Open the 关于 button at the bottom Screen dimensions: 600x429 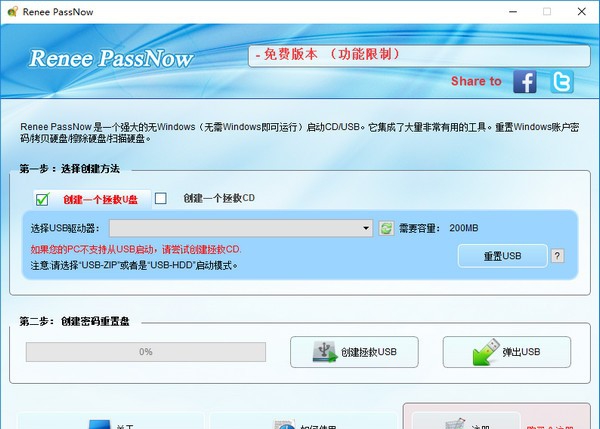(x=111, y=423)
